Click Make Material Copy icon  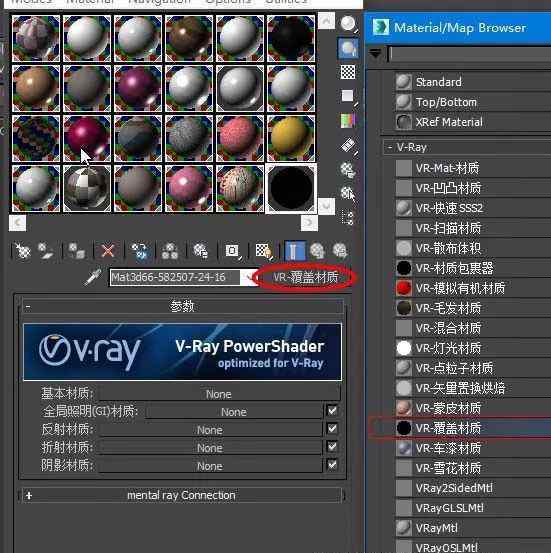click(139, 251)
